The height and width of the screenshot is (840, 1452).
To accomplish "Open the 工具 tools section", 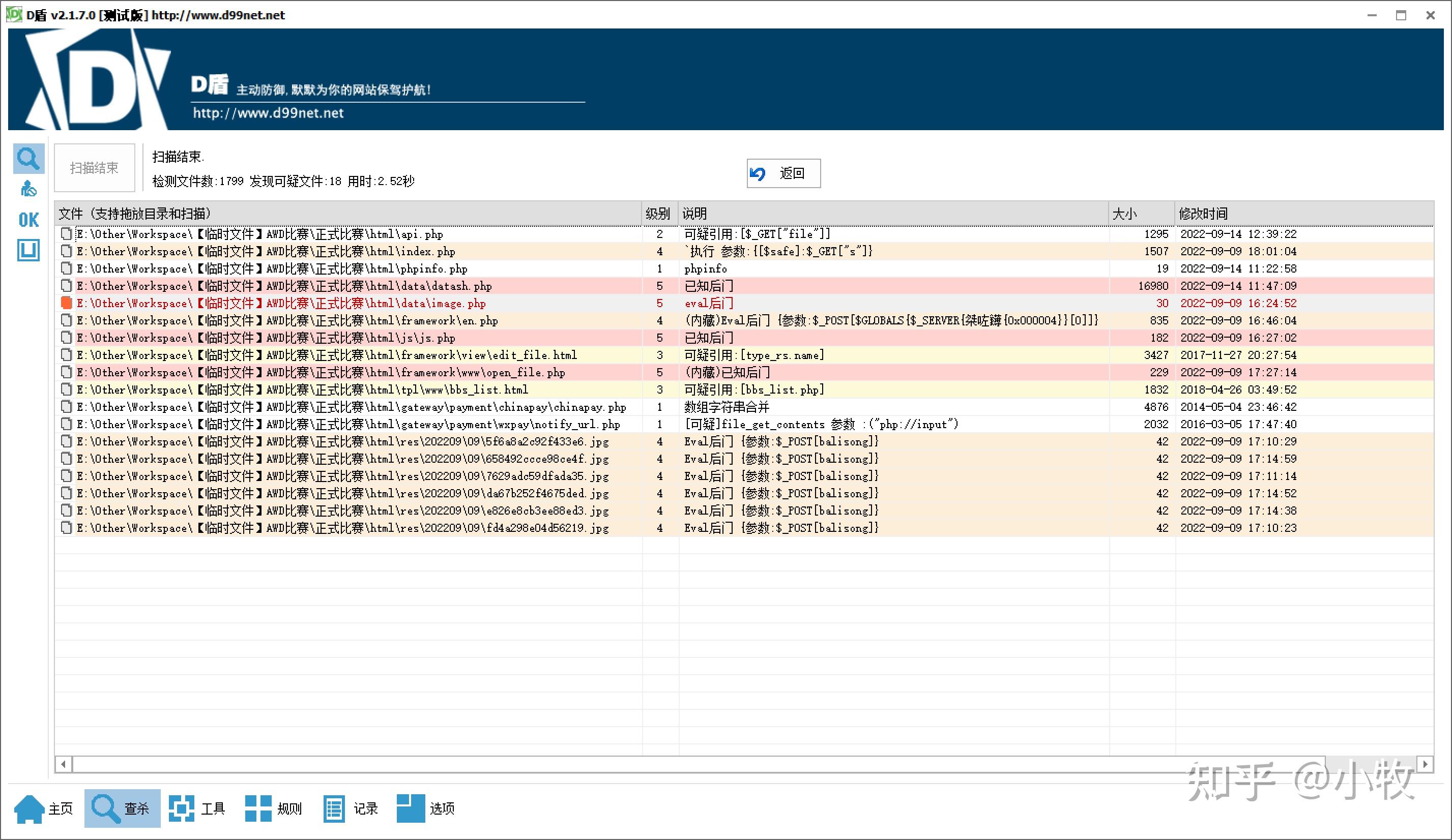I will click(x=197, y=808).
